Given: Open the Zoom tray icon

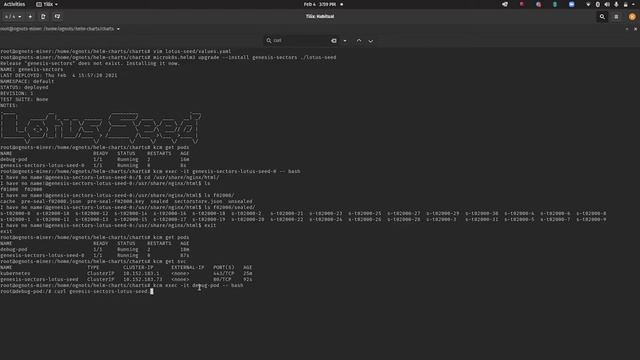Looking at the screenshot, I should tap(571, 4).
